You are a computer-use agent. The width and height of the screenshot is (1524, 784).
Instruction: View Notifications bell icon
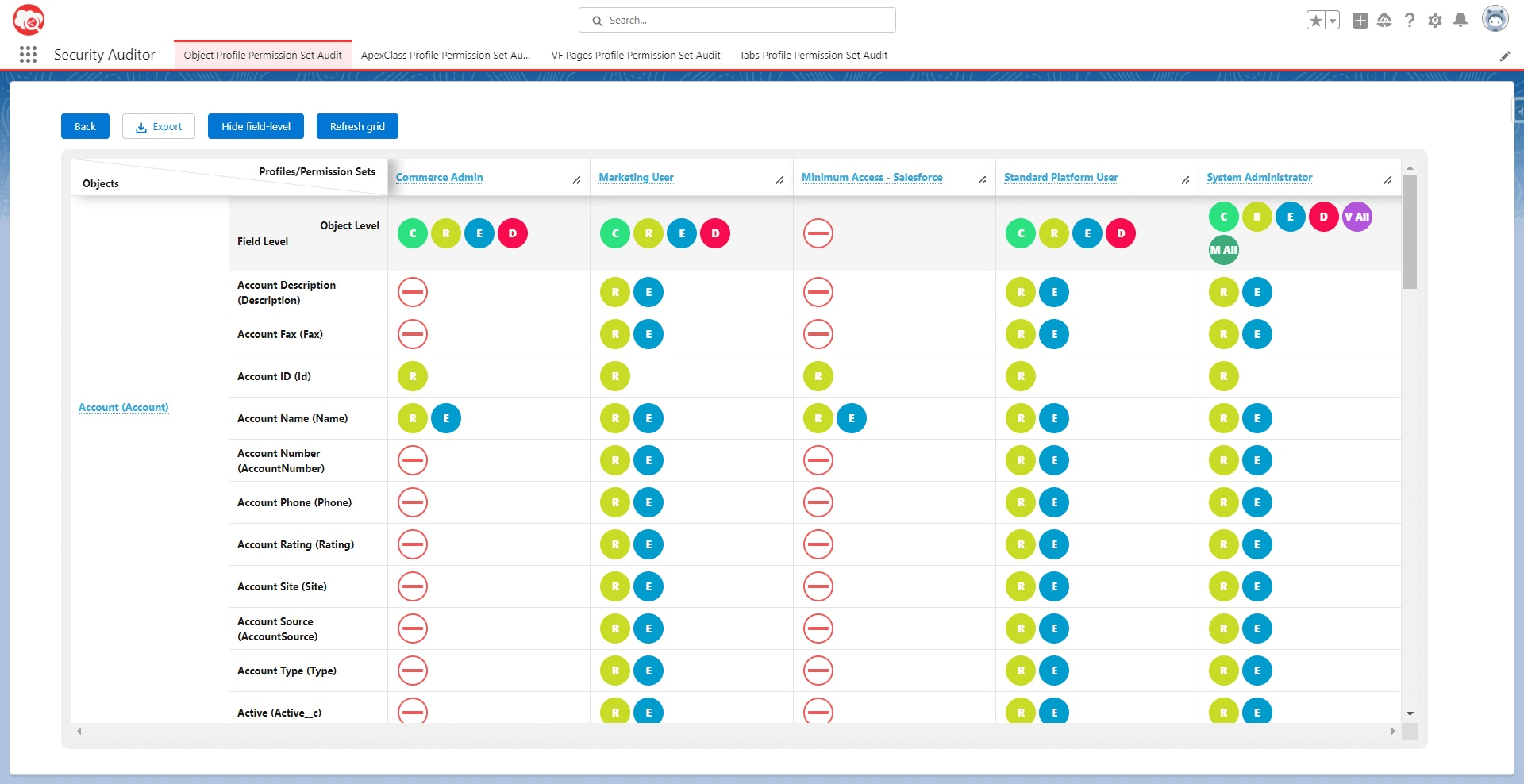(1460, 21)
